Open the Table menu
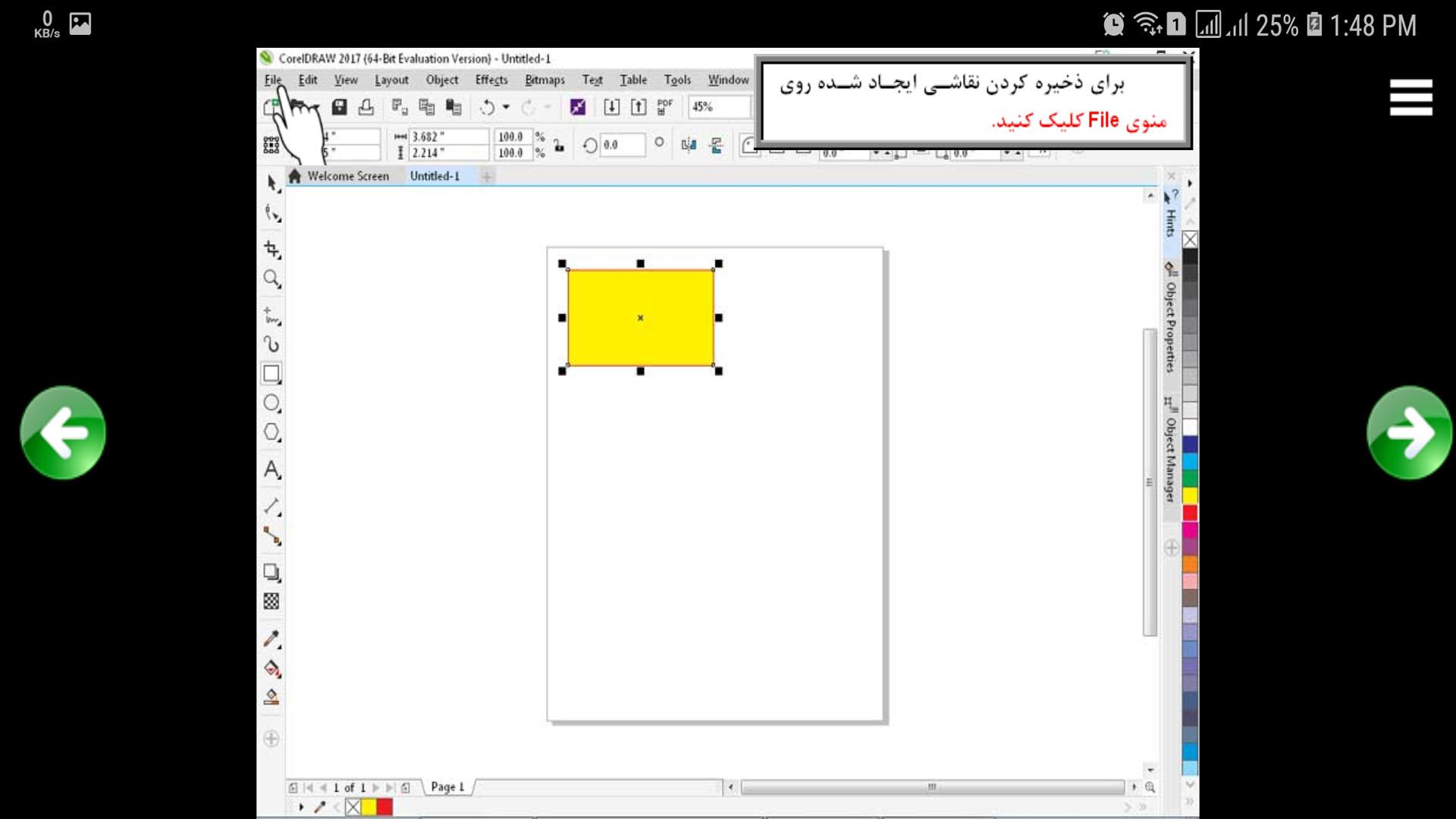The height and width of the screenshot is (819, 1456). click(633, 80)
